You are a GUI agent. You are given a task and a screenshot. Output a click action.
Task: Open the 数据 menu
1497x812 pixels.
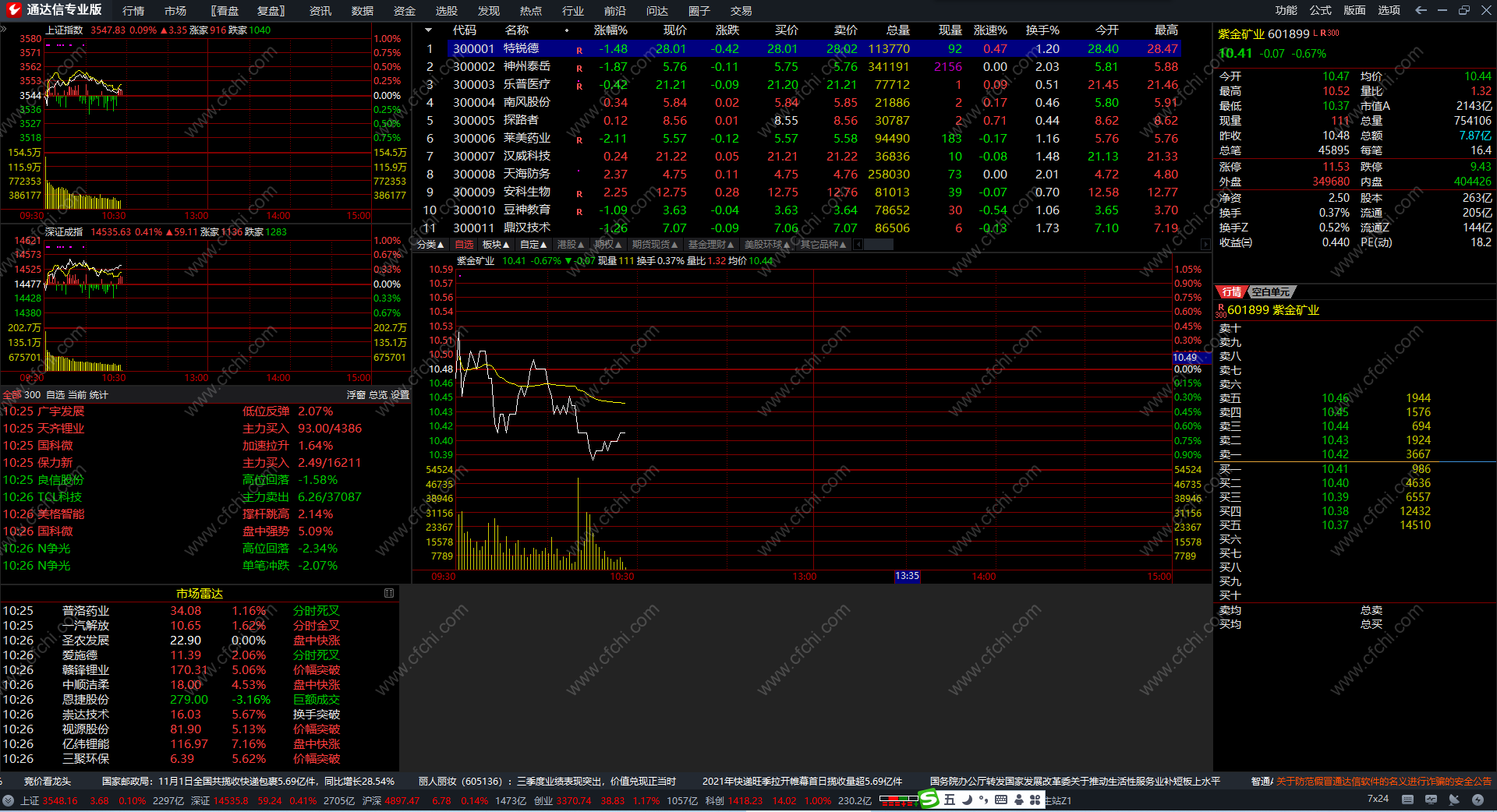click(363, 11)
